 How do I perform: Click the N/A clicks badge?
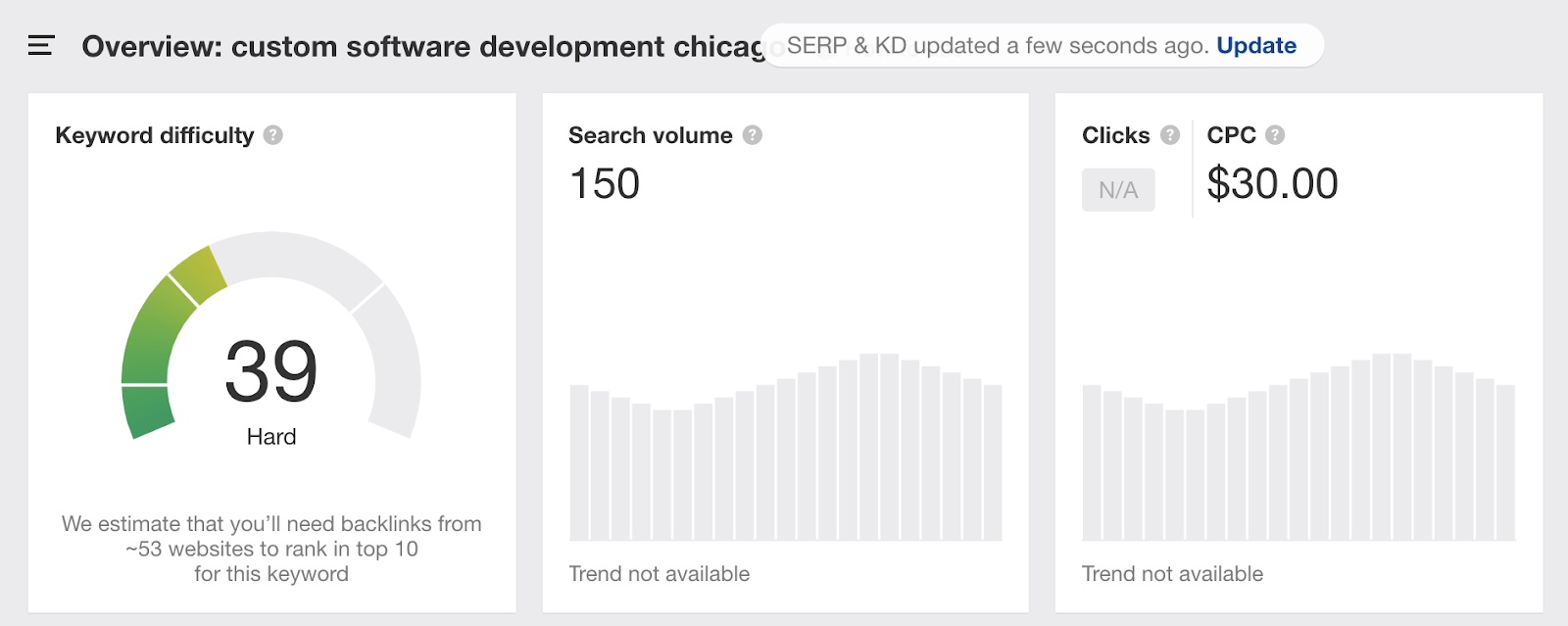(x=1118, y=190)
